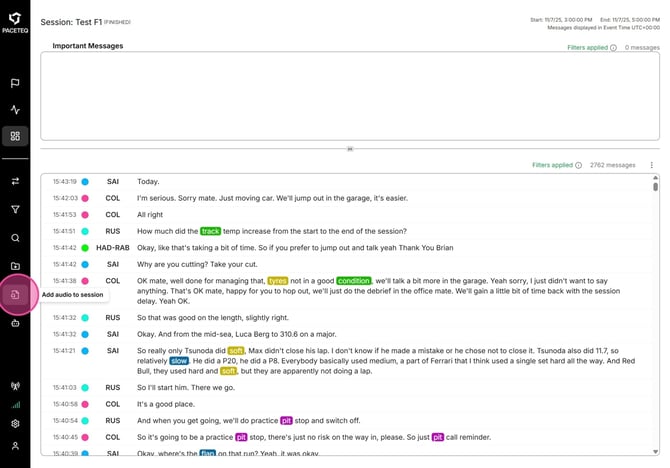Screen dimensions: 670x468
Task: Click the green dot of the HAD-RAB message
Action: [x=85, y=248]
